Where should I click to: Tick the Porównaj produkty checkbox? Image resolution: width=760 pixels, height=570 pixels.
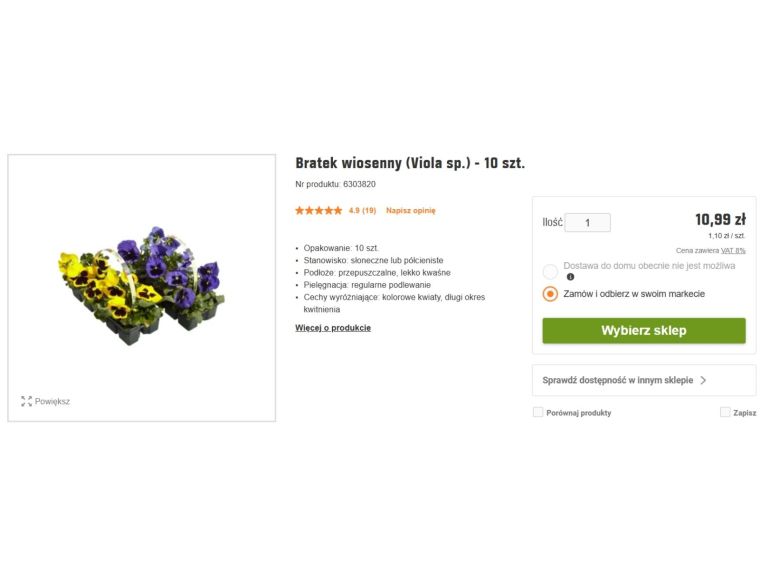[538, 412]
